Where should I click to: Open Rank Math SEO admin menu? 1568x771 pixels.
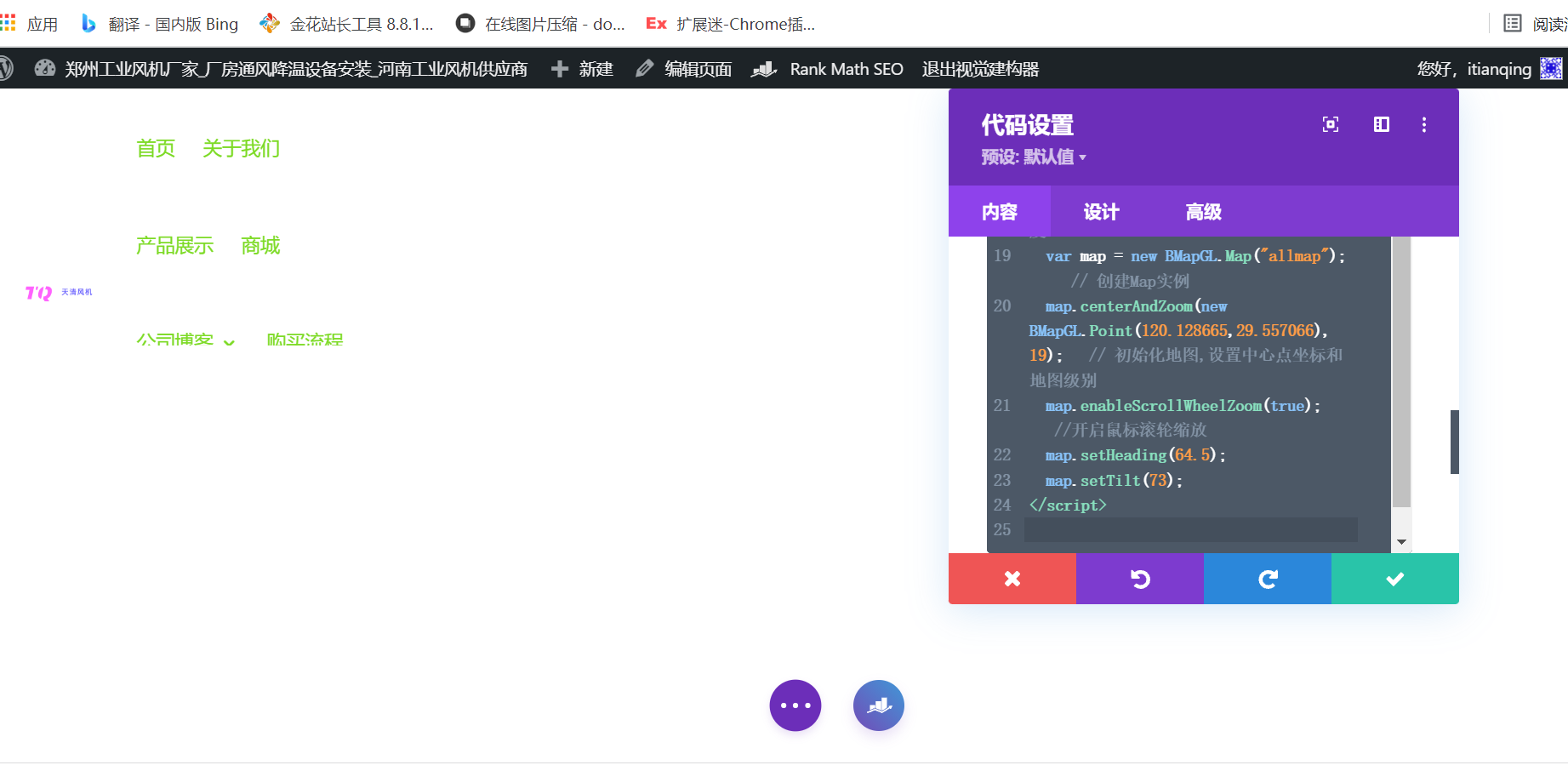tap(847, 69)
